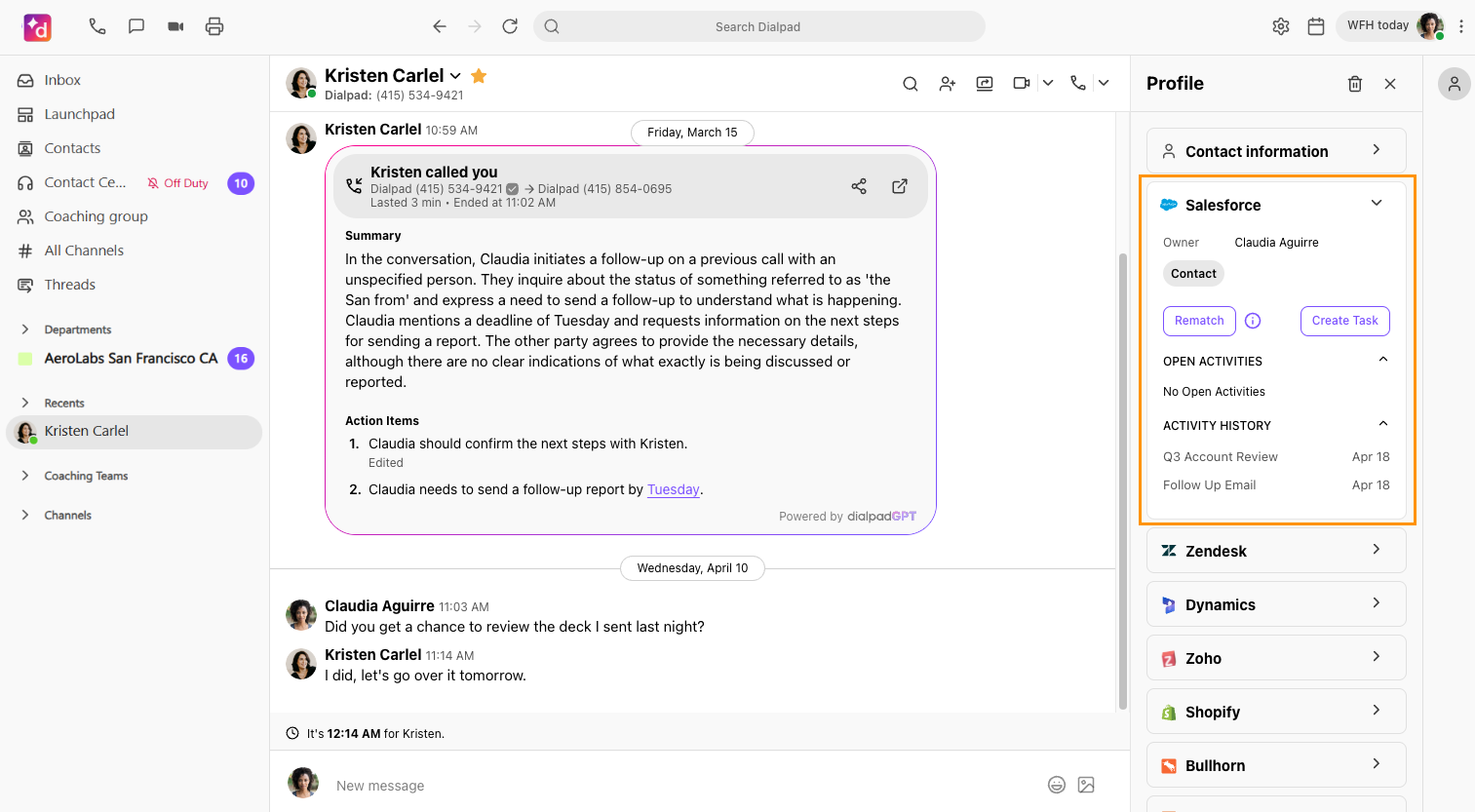Click the person icon in far right rail

(1454, 84)
